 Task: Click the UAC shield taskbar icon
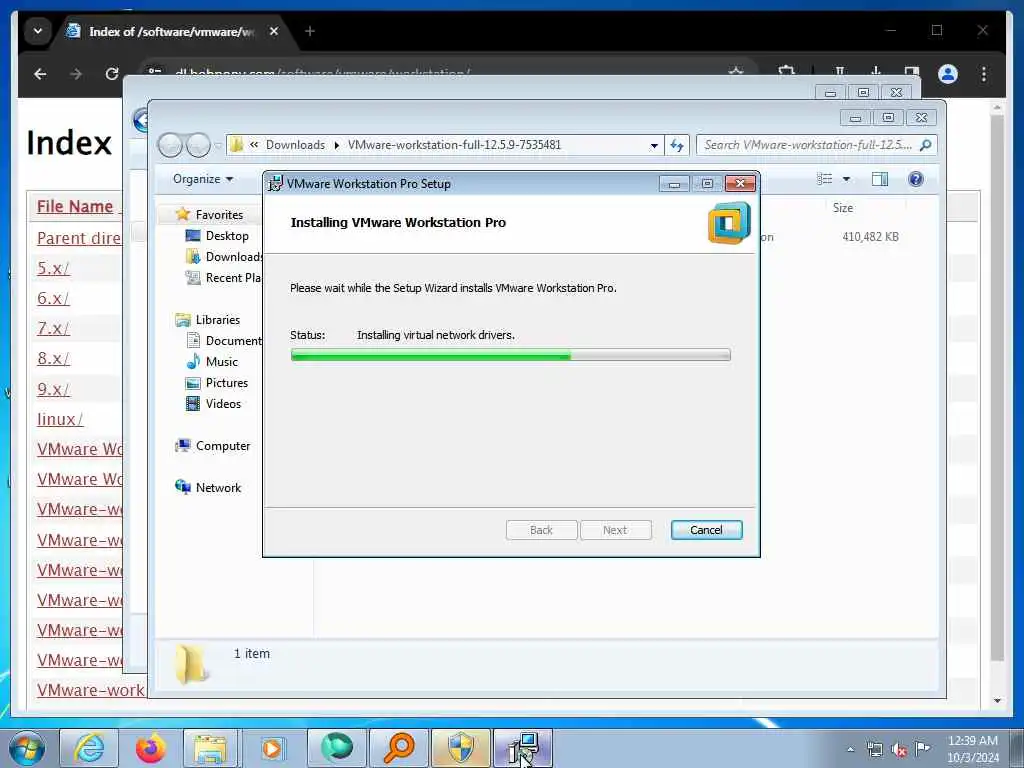(460, 748)
